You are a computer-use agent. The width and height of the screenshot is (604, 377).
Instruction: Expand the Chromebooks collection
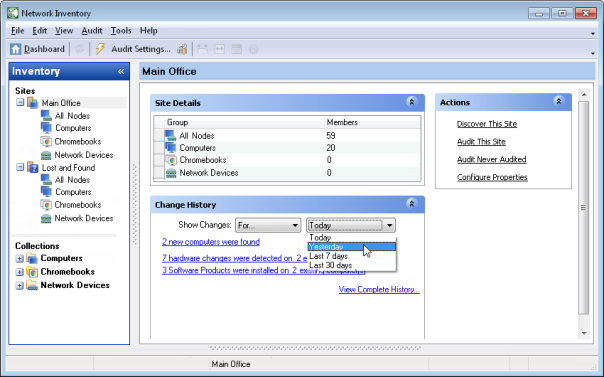[x=19, y=272]
